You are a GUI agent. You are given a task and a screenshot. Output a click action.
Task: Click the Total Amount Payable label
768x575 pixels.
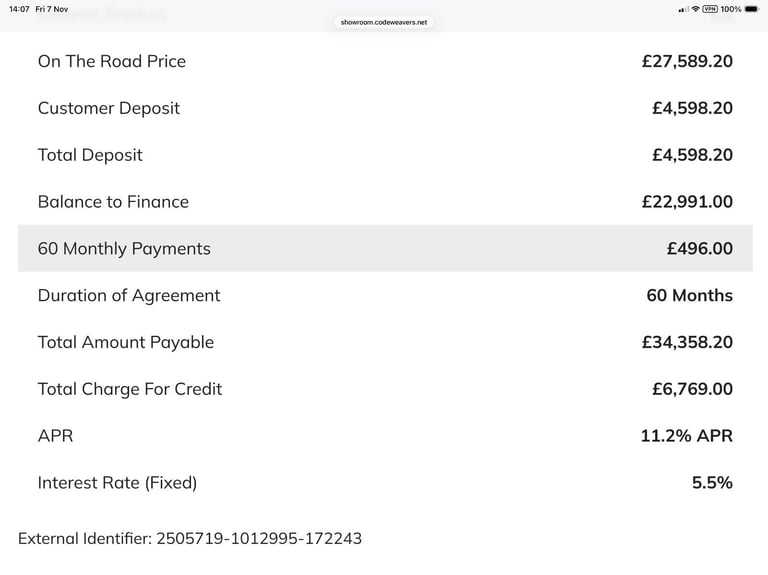pyautogui.click(x=126, y=342)
